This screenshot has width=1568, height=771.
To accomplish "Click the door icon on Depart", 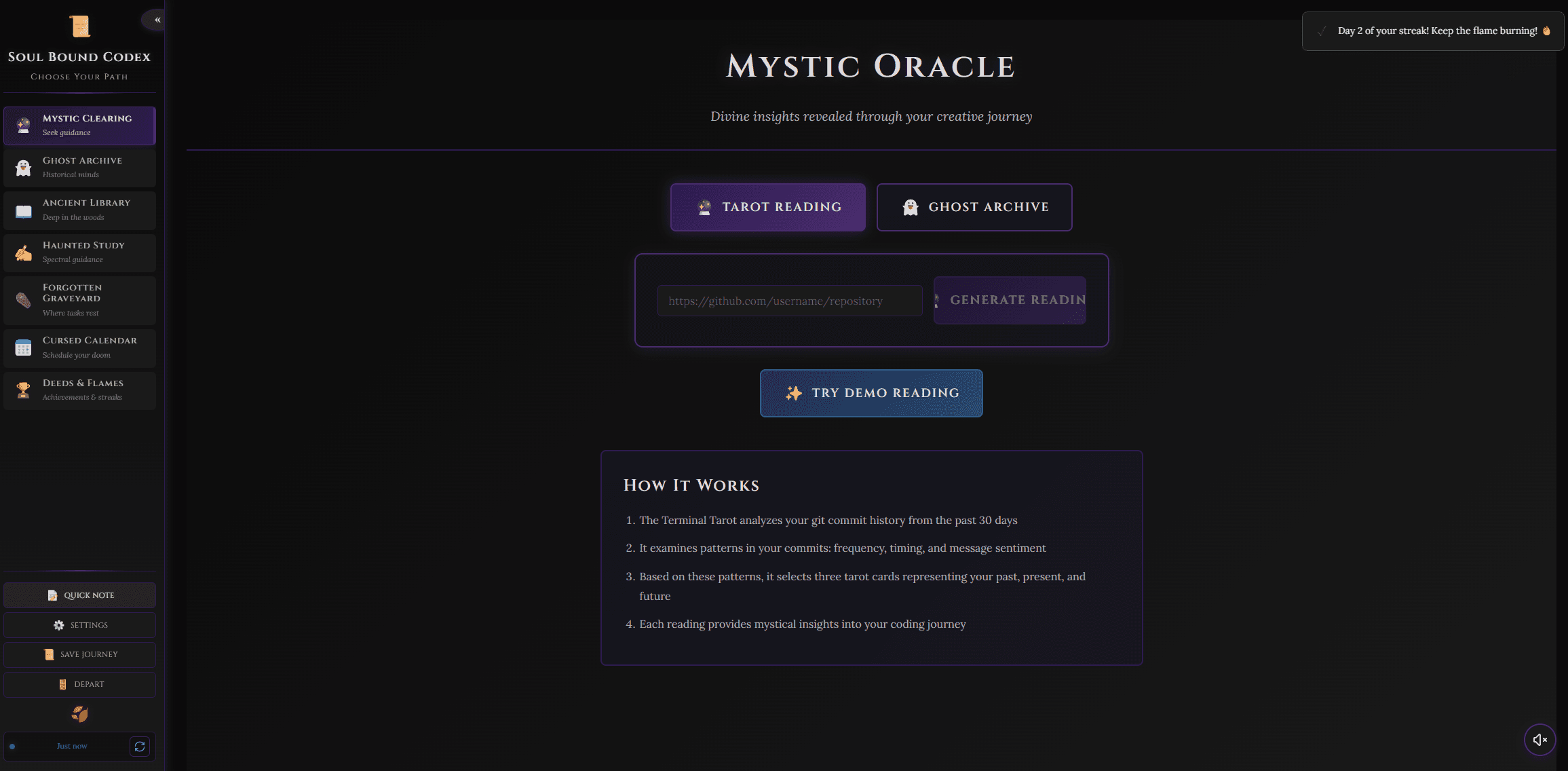I will pos(62,684).
